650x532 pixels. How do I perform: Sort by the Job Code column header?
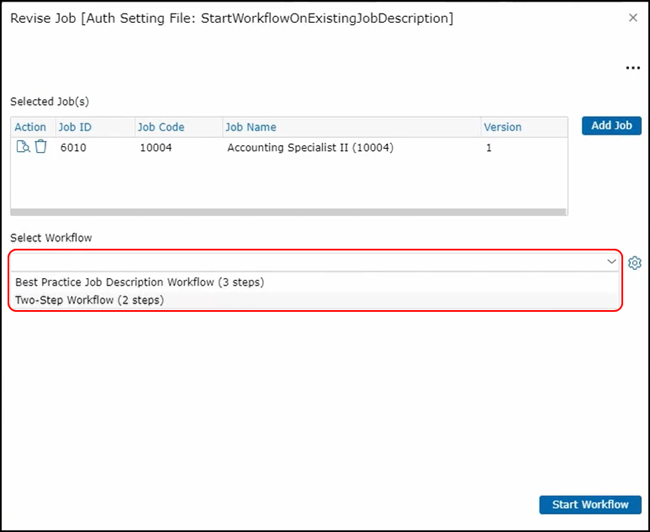click(160, 127)
